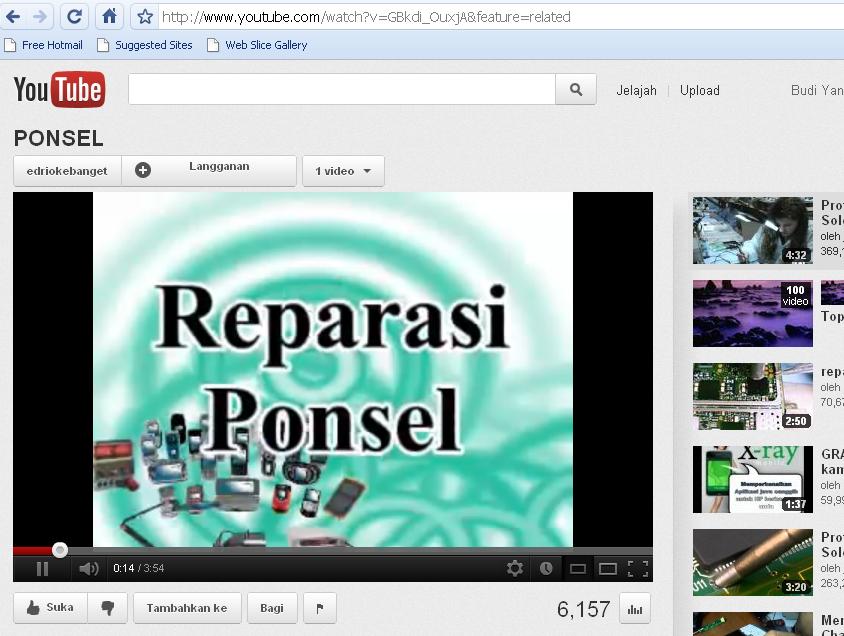
Task: Mute the video using the speaker icon
Action: (89, 569)
